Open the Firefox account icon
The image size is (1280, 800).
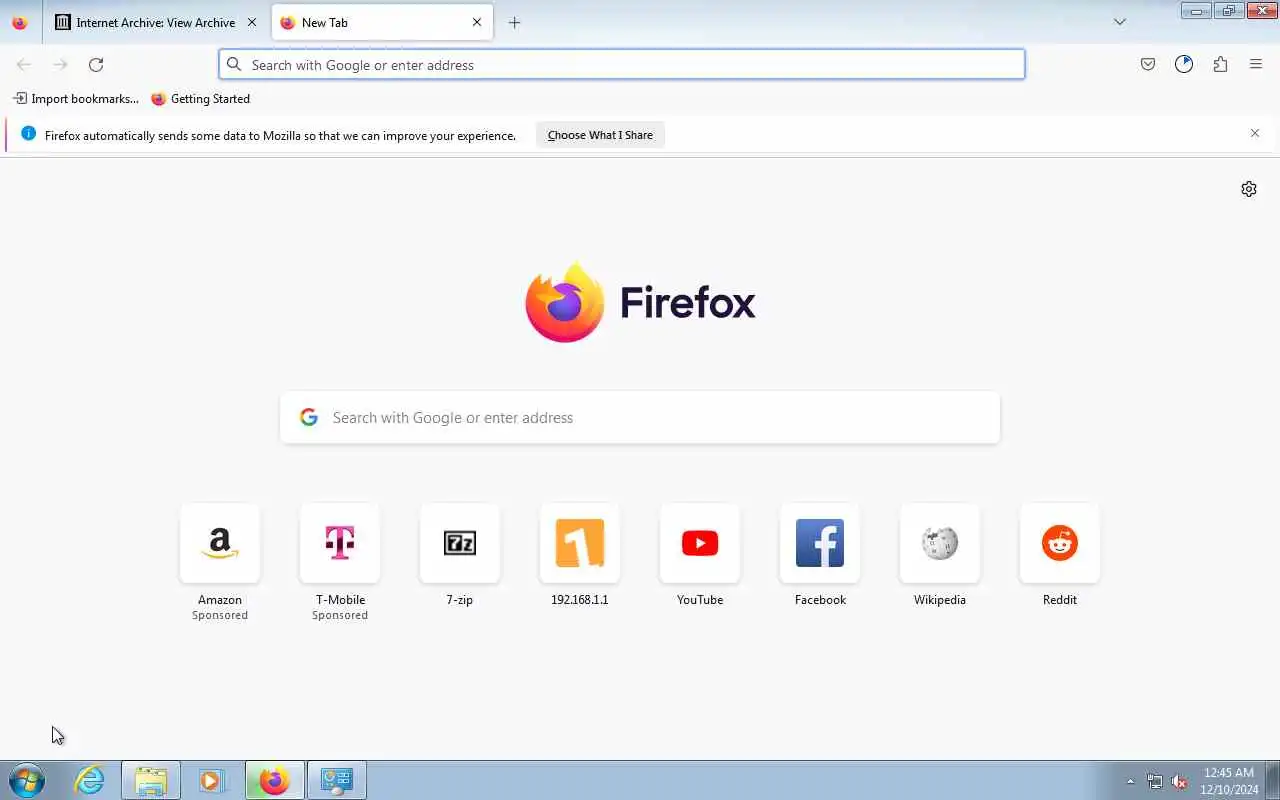coord(1184,65)
